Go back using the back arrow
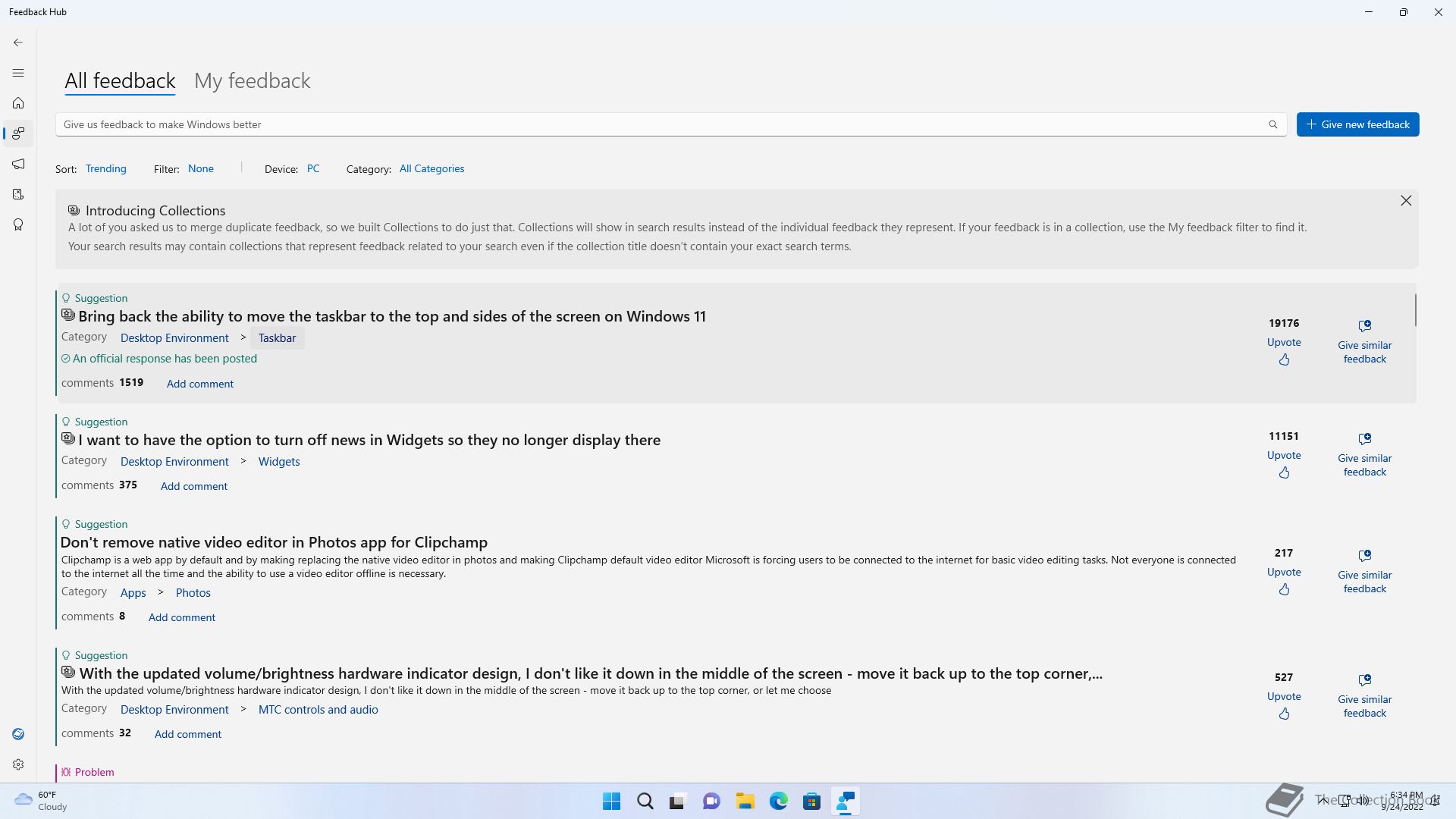This screenshot has width=1456, height=819. (x=18, y=42)
